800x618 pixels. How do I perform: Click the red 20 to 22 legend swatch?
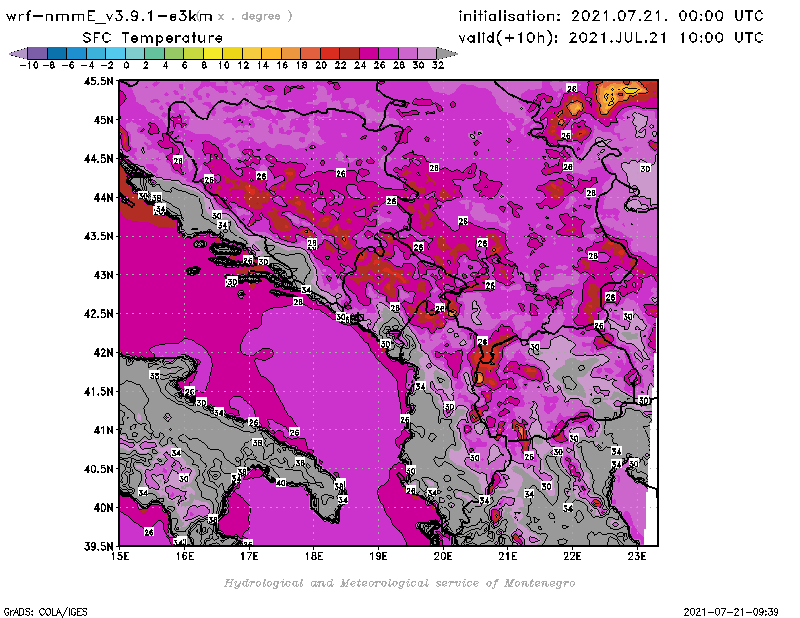point(330,53)
